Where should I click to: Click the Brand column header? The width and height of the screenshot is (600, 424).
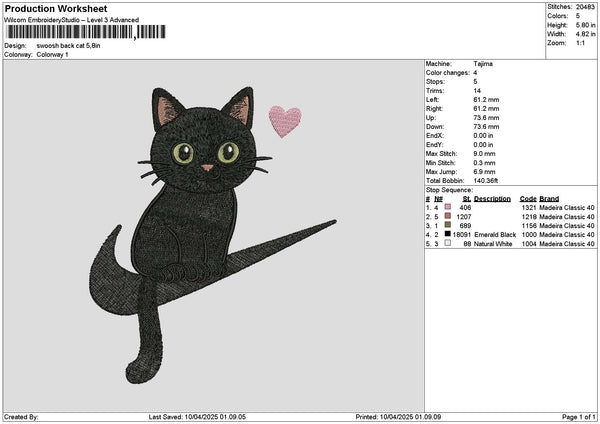click(549, 199)
